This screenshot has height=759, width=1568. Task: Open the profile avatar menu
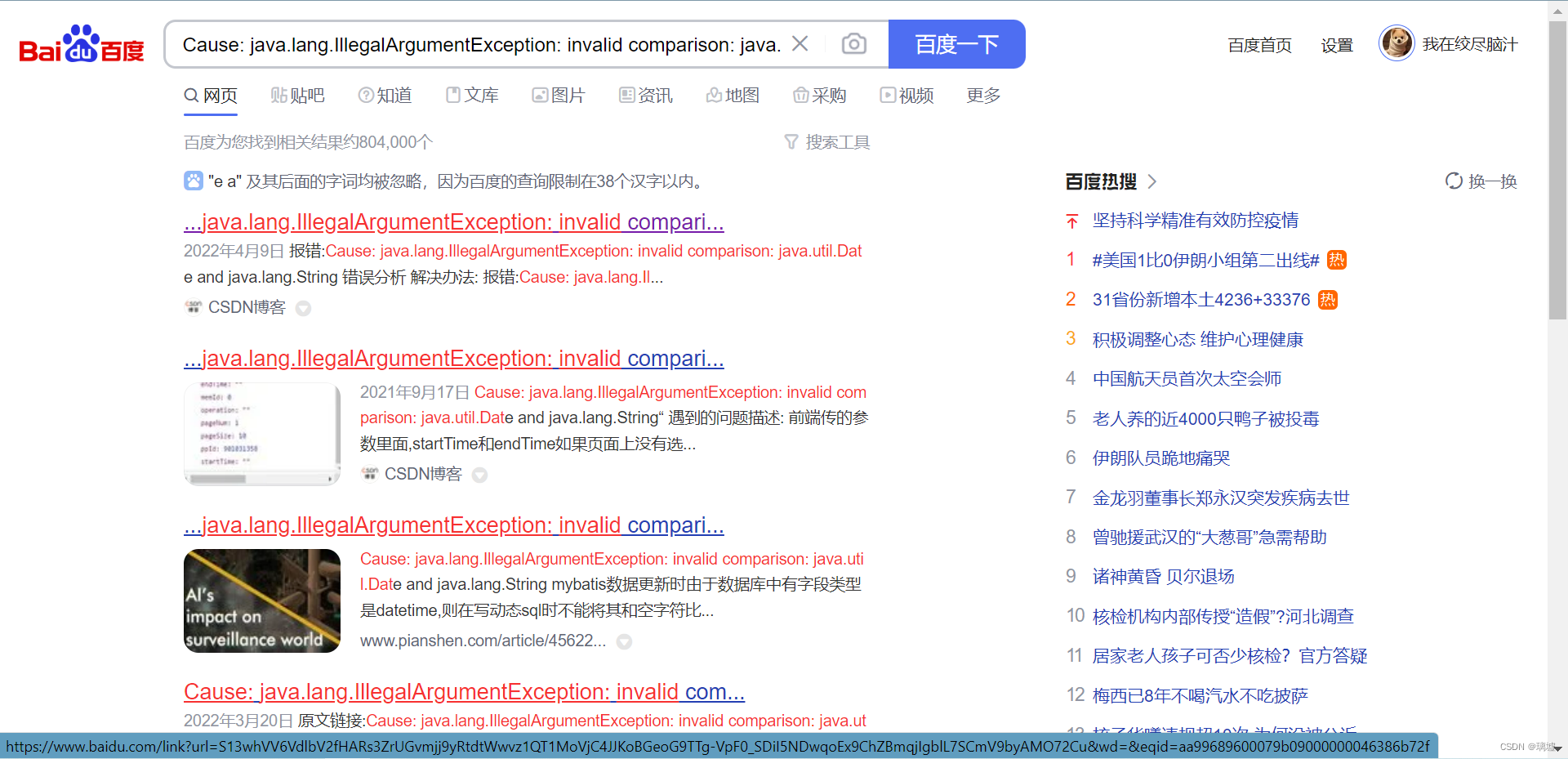pyautogui.click(x=1396, y=42)
